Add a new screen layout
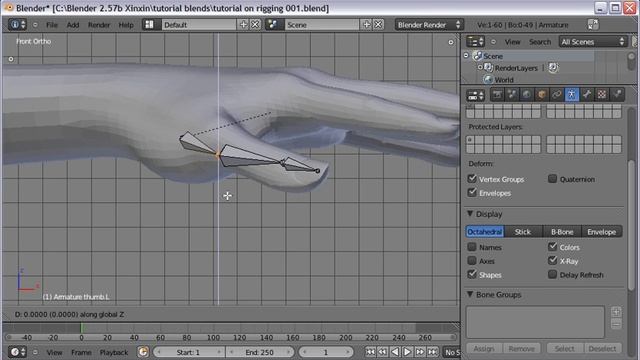Image resolution: width=640 pixels, height=360 pixels. 244,25
